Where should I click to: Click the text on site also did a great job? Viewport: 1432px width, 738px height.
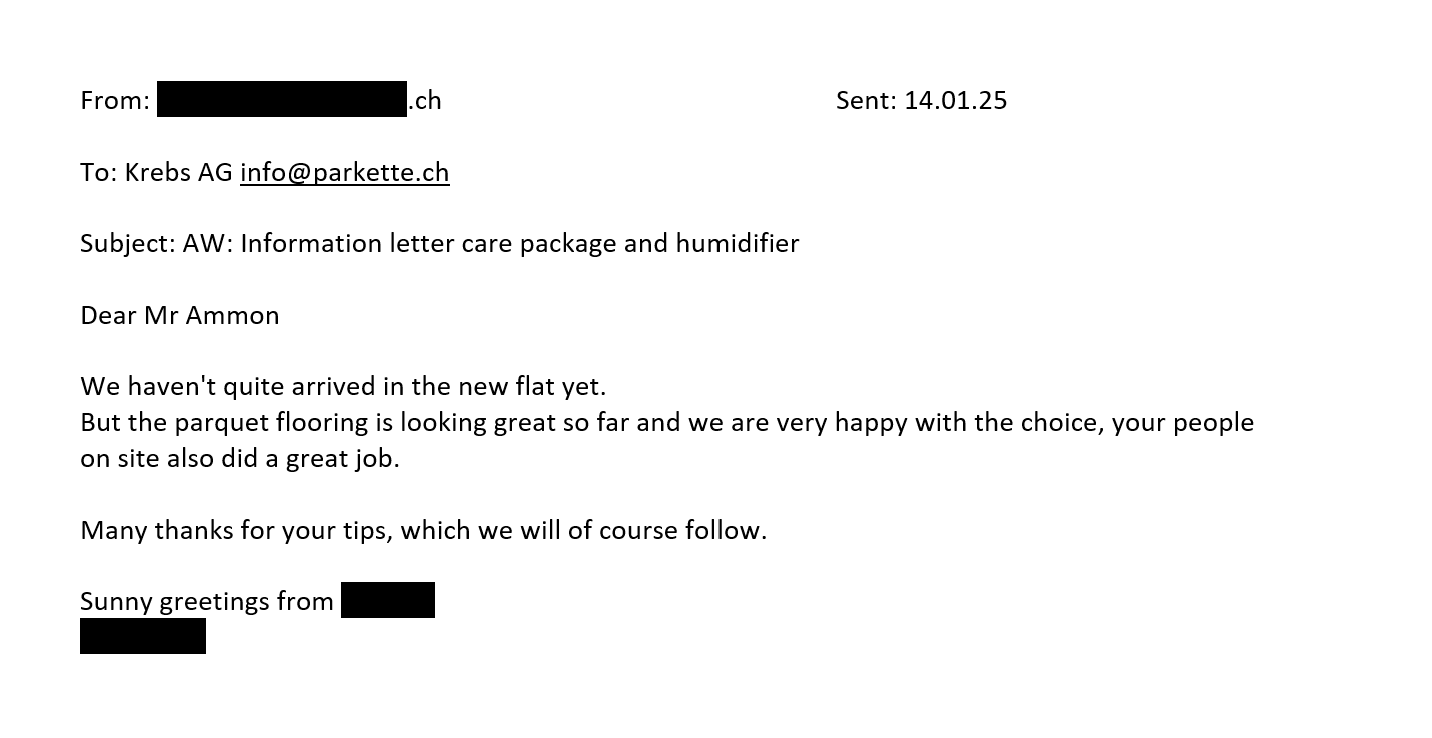point(240,458)
